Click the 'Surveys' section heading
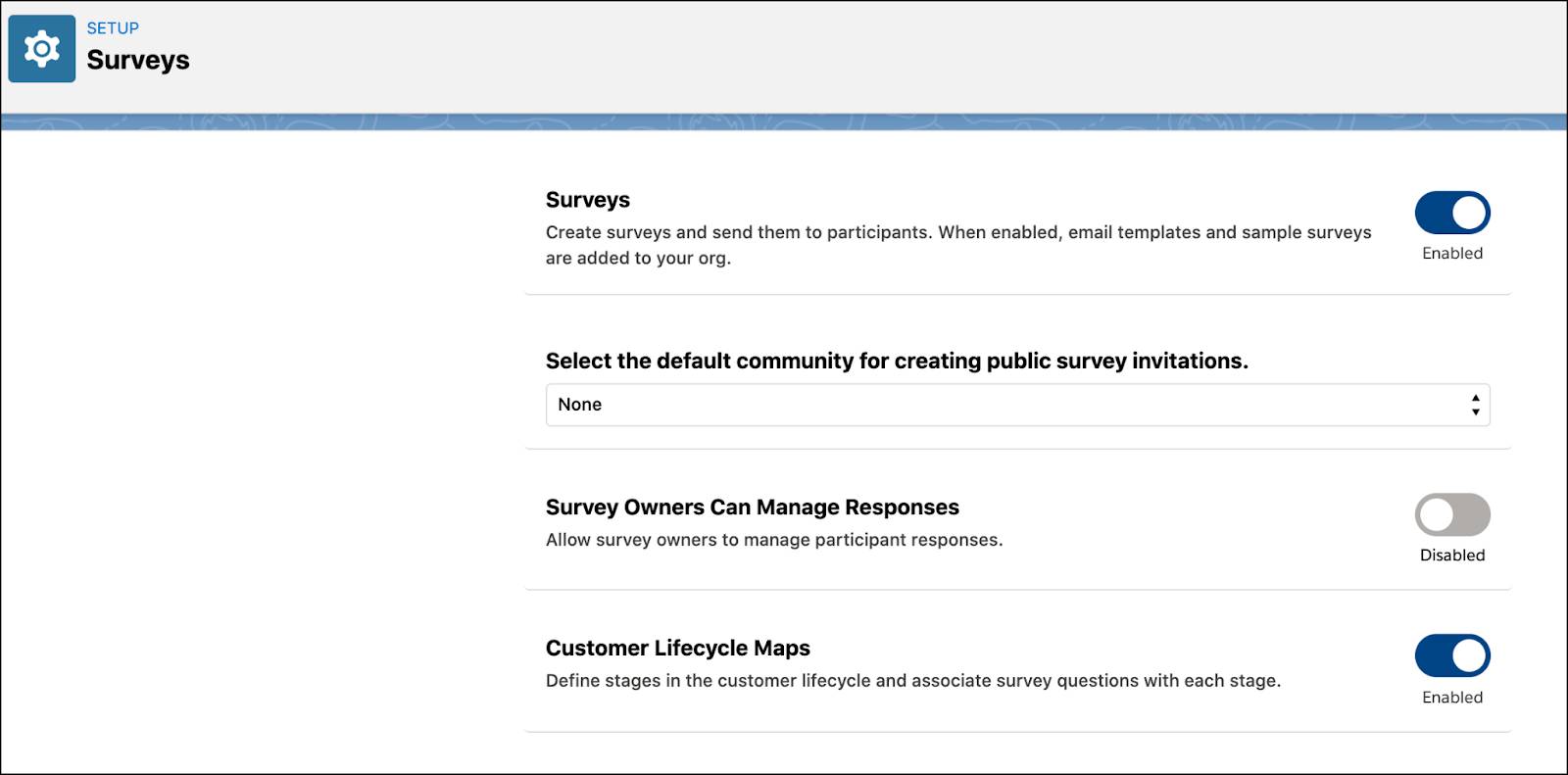The image size is (1568, 775). coord(588,200)
